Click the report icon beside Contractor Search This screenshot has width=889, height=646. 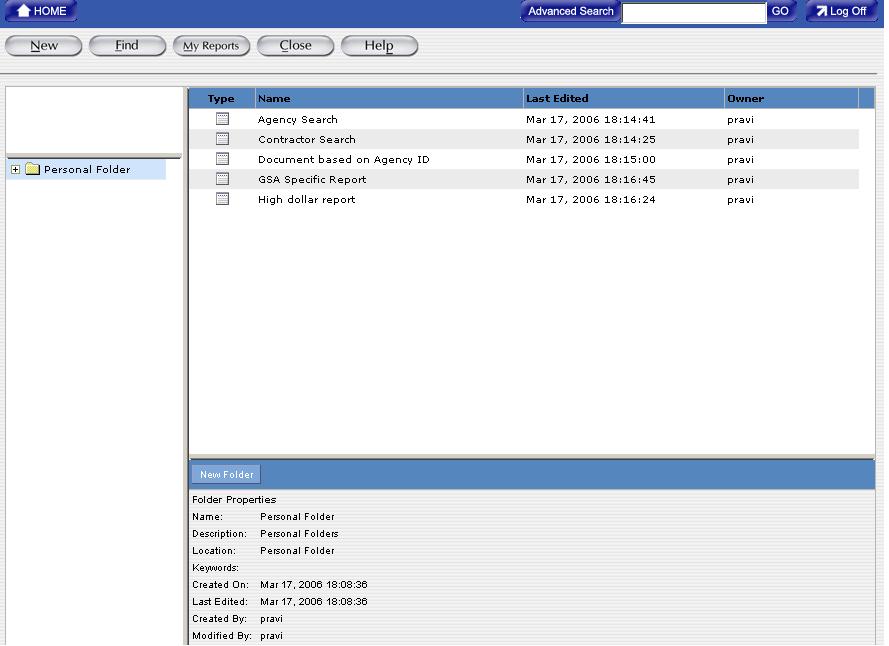pos(222,139)
